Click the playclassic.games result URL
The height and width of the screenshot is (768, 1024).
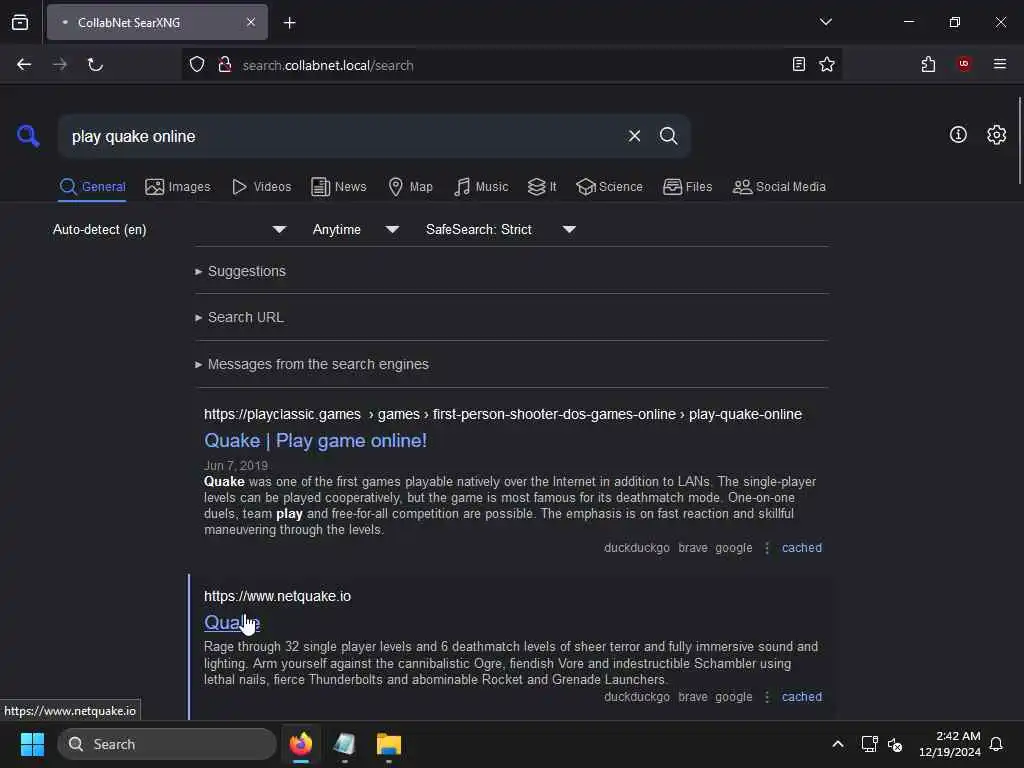[x=503, y=414]
